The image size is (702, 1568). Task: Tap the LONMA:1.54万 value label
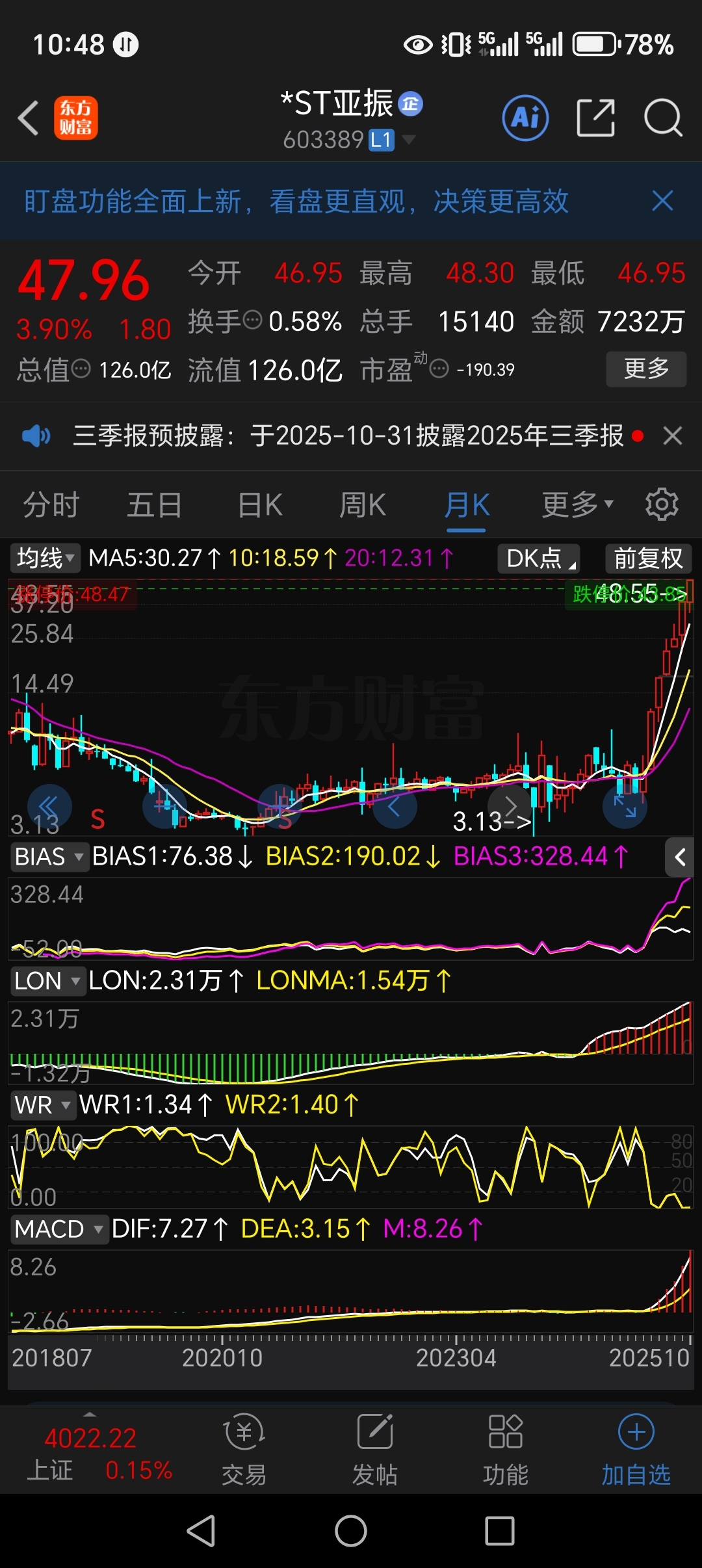pos(353,980)
